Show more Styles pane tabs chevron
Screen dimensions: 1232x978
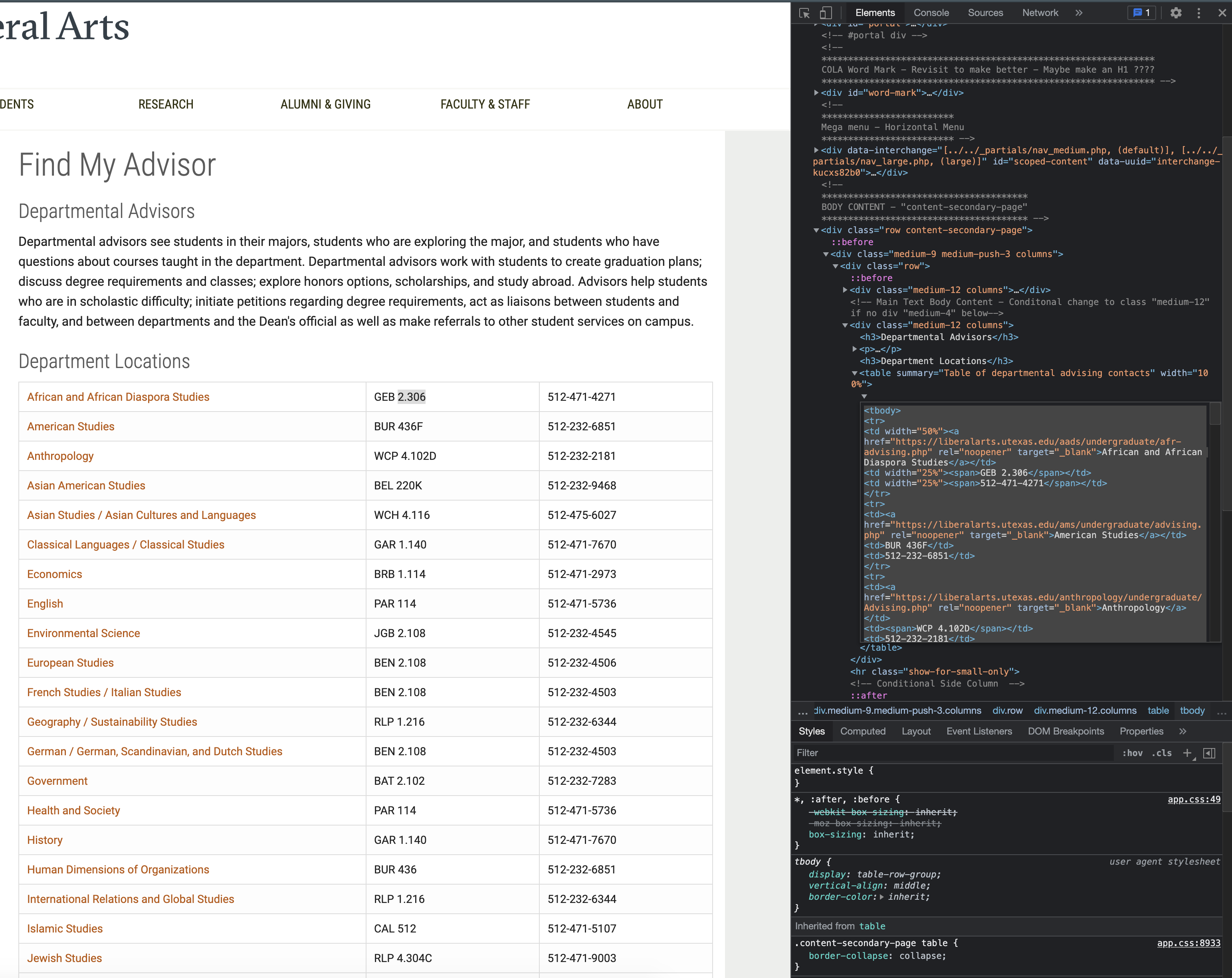tap(1182, 731)
